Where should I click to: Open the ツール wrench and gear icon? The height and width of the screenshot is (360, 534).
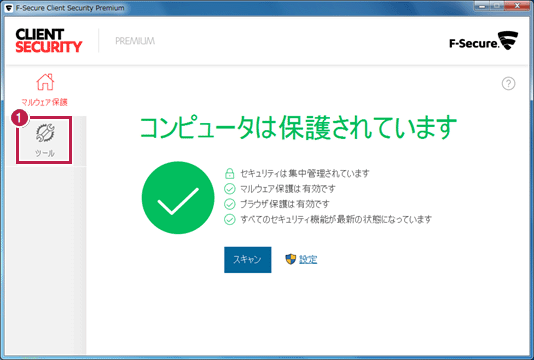(x=45, y=133)
